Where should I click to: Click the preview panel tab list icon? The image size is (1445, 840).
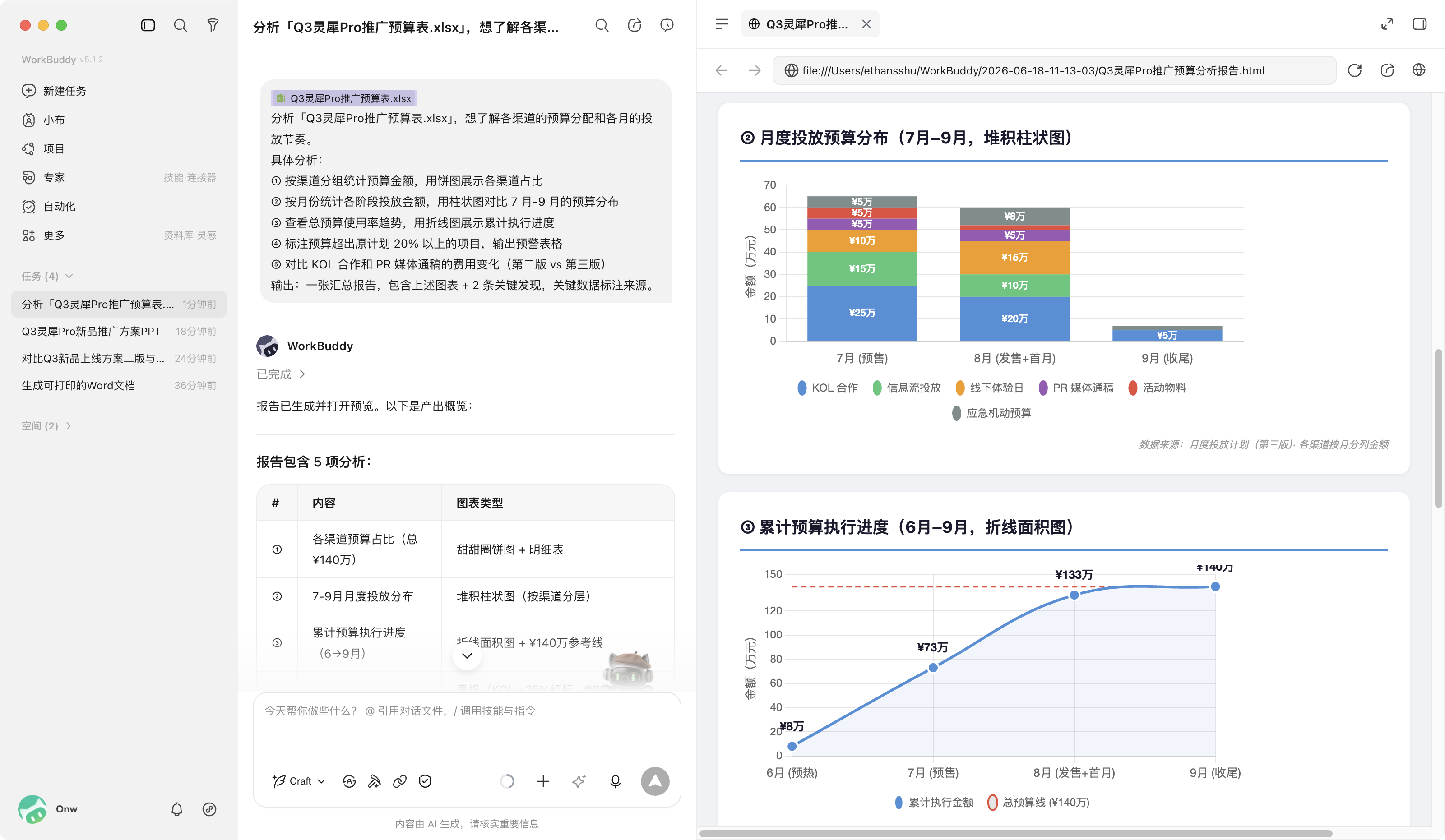point(722,24)
